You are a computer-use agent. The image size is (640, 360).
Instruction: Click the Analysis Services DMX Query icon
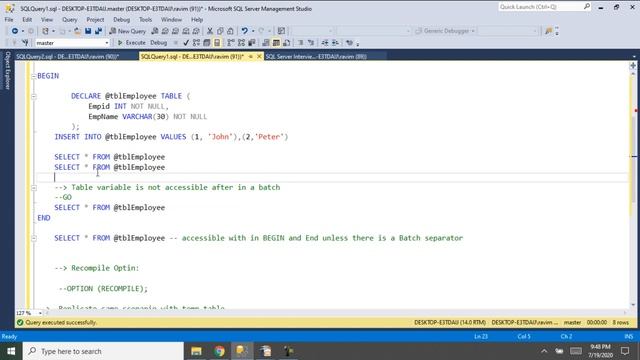click(x=175, y=31)
